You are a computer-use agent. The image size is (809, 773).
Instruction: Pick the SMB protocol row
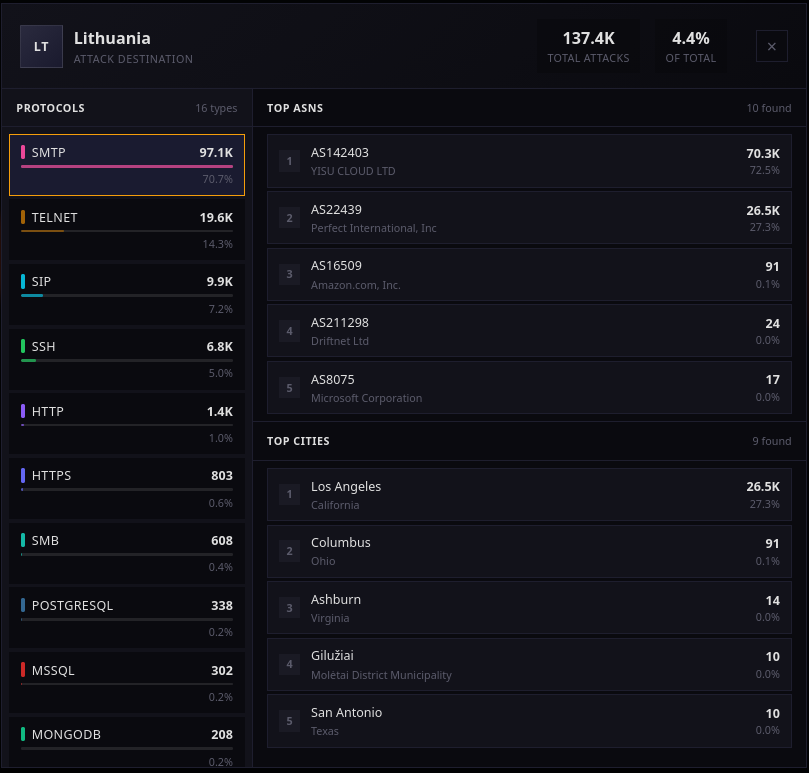127,552
